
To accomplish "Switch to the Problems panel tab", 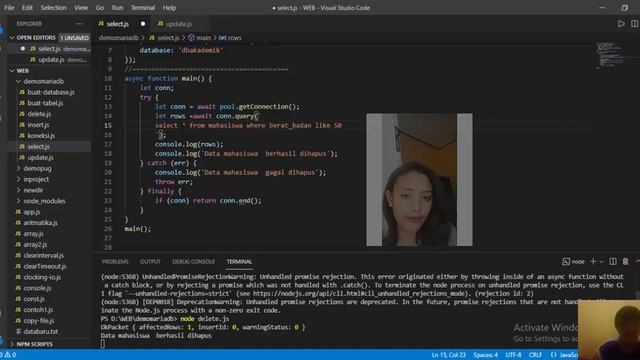I will [x=115, y=262].
